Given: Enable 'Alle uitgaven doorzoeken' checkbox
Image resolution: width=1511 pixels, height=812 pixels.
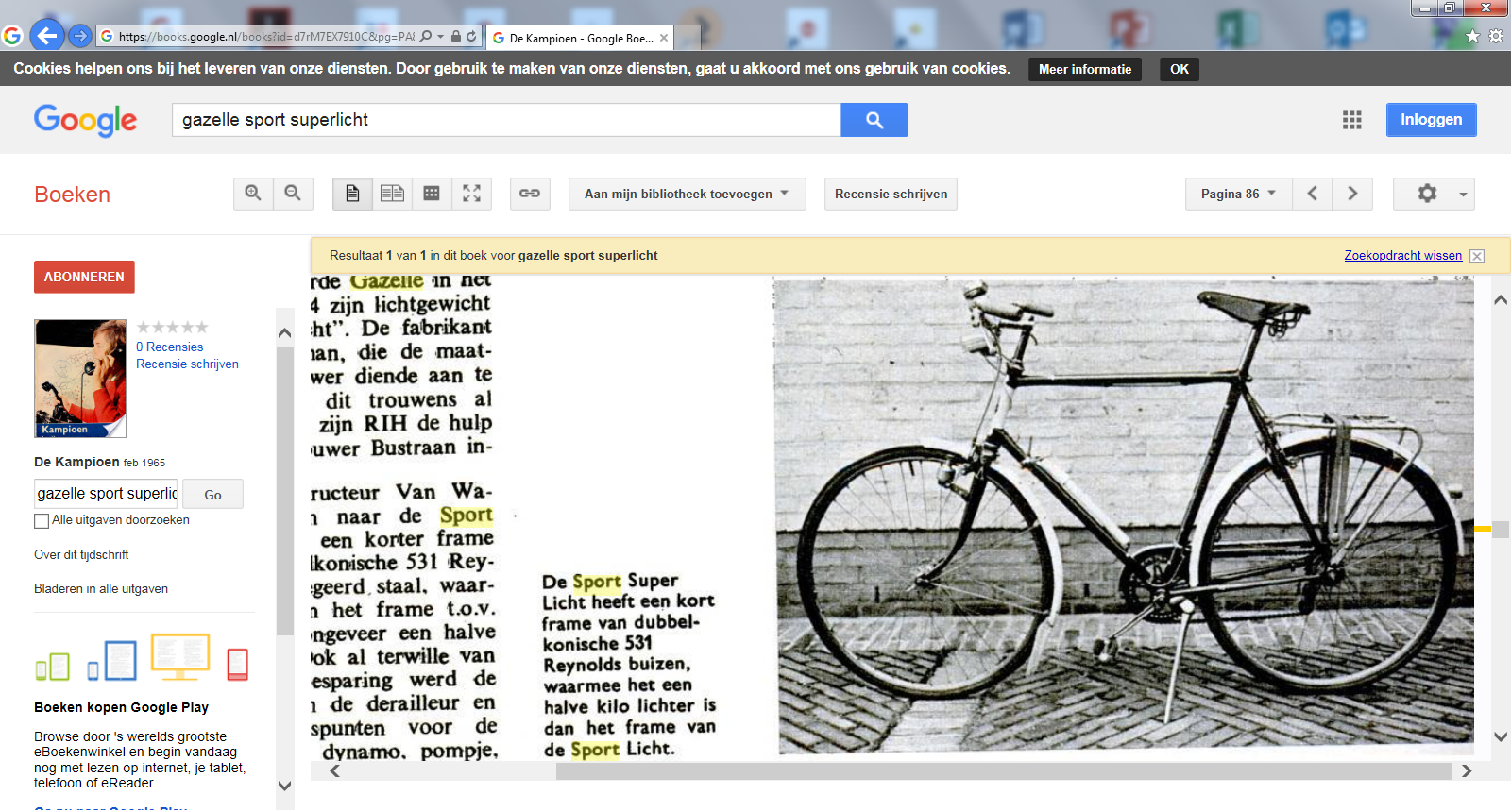Looking at the screenshot, I should point(42,521).
